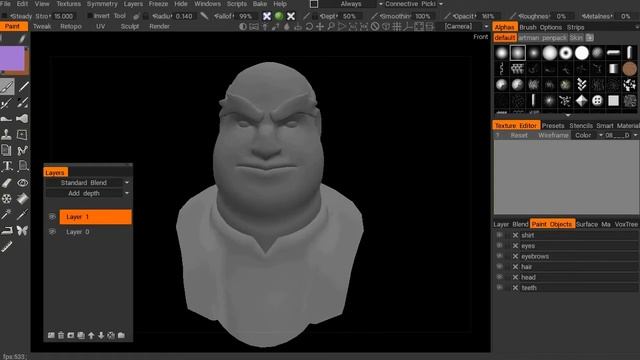The width and height of the screenshot is (640, 360).
Task: Click the grid icon in viewport toolbar
Action: 397,27
